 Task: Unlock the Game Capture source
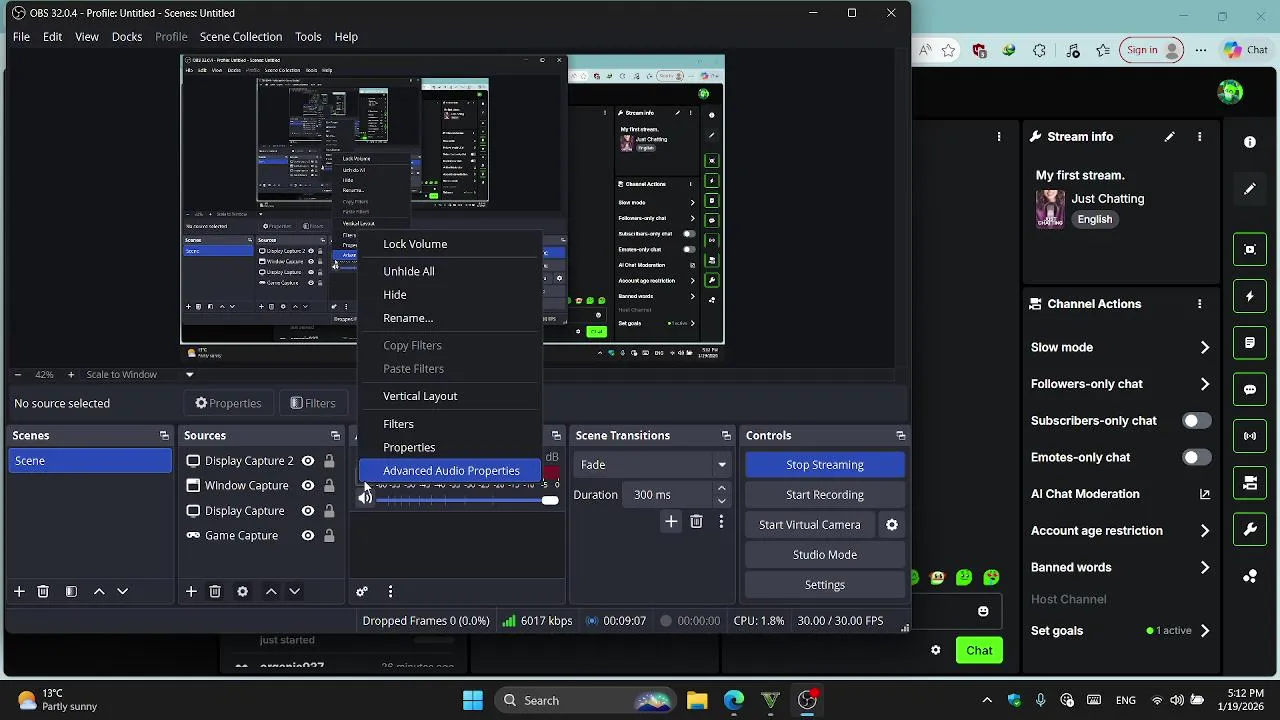click(x=329, y=536)
